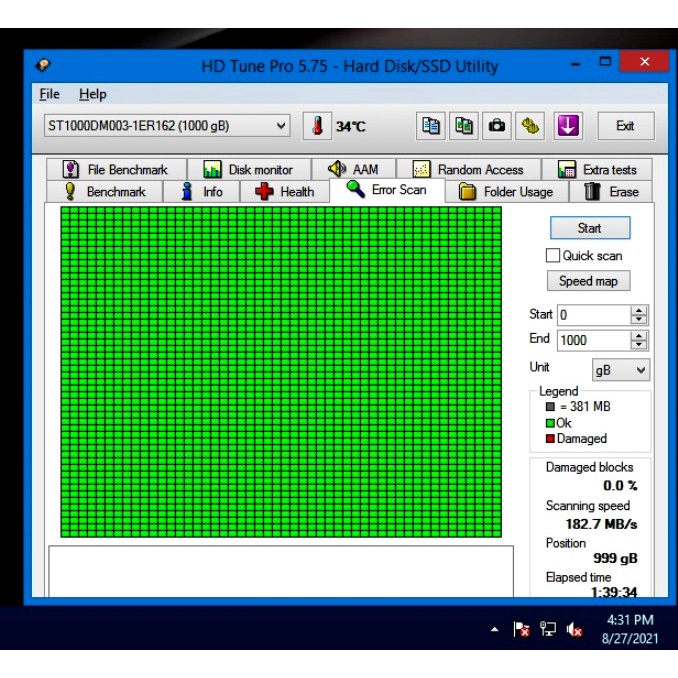
Task: Enable the Quick scan checkbox
Action: pos(553,255)
